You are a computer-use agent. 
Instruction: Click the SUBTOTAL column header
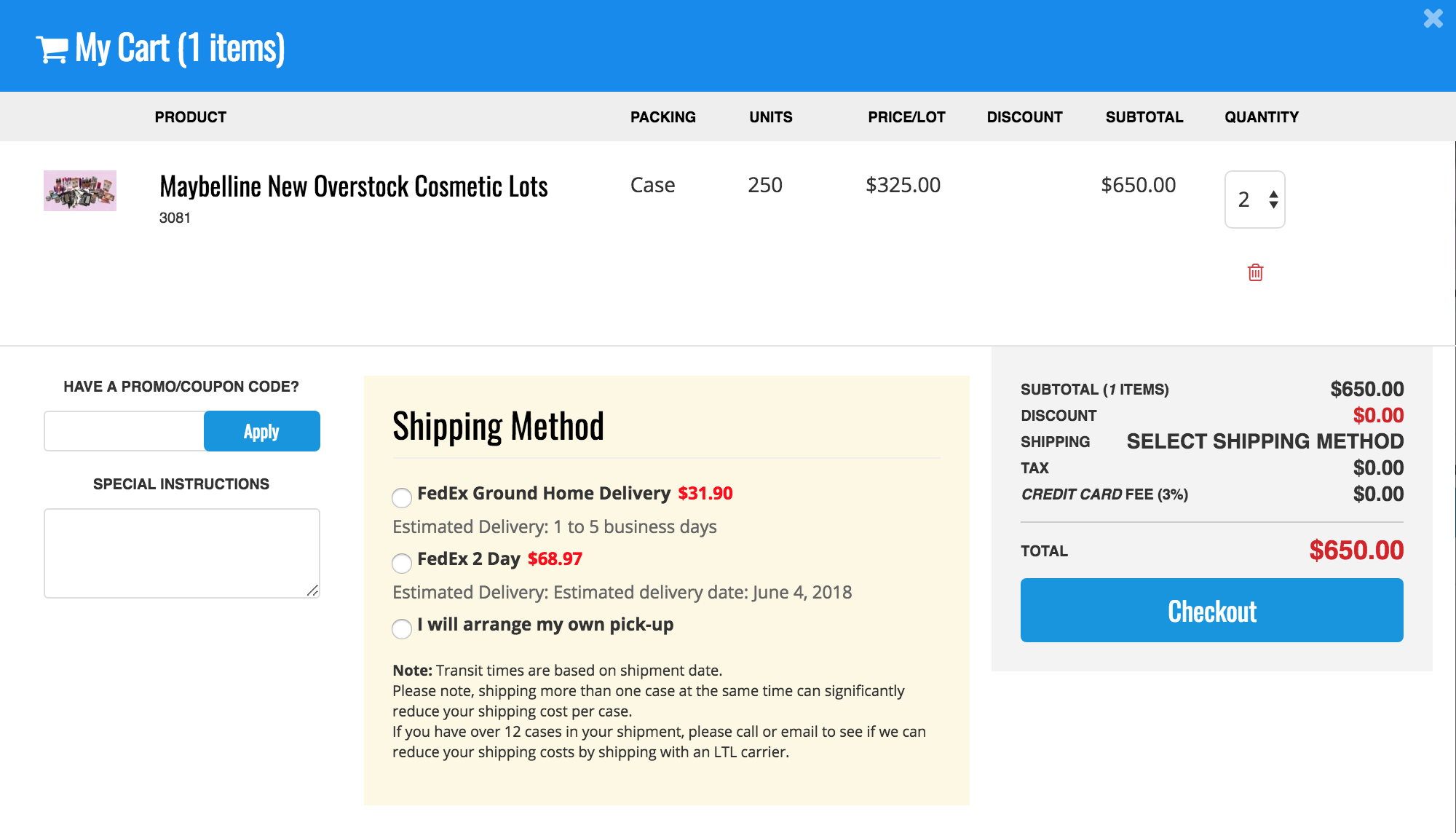pyautogui.click(x=1144, y=117)
